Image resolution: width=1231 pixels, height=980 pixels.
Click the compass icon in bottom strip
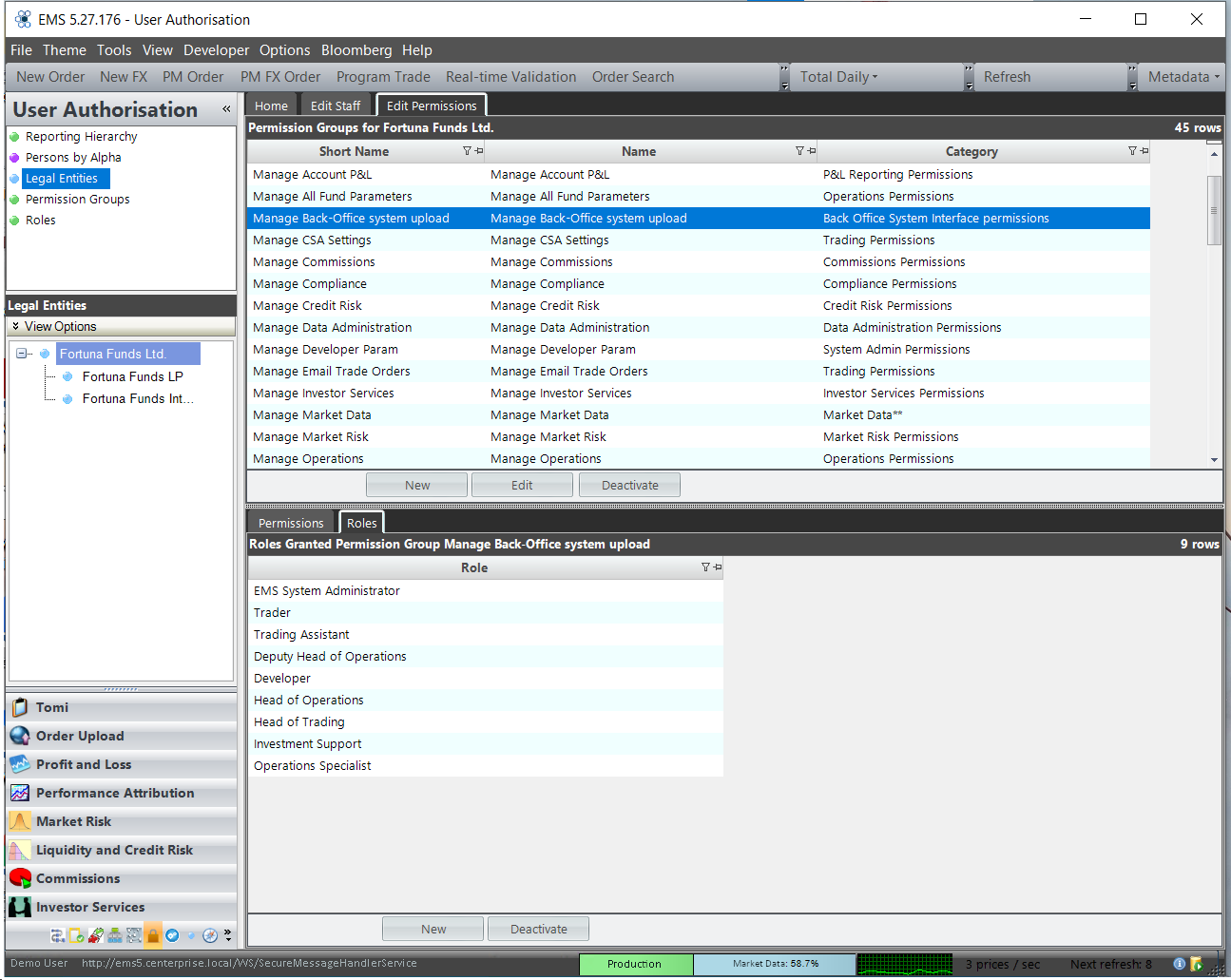click(x=210, y=935)
